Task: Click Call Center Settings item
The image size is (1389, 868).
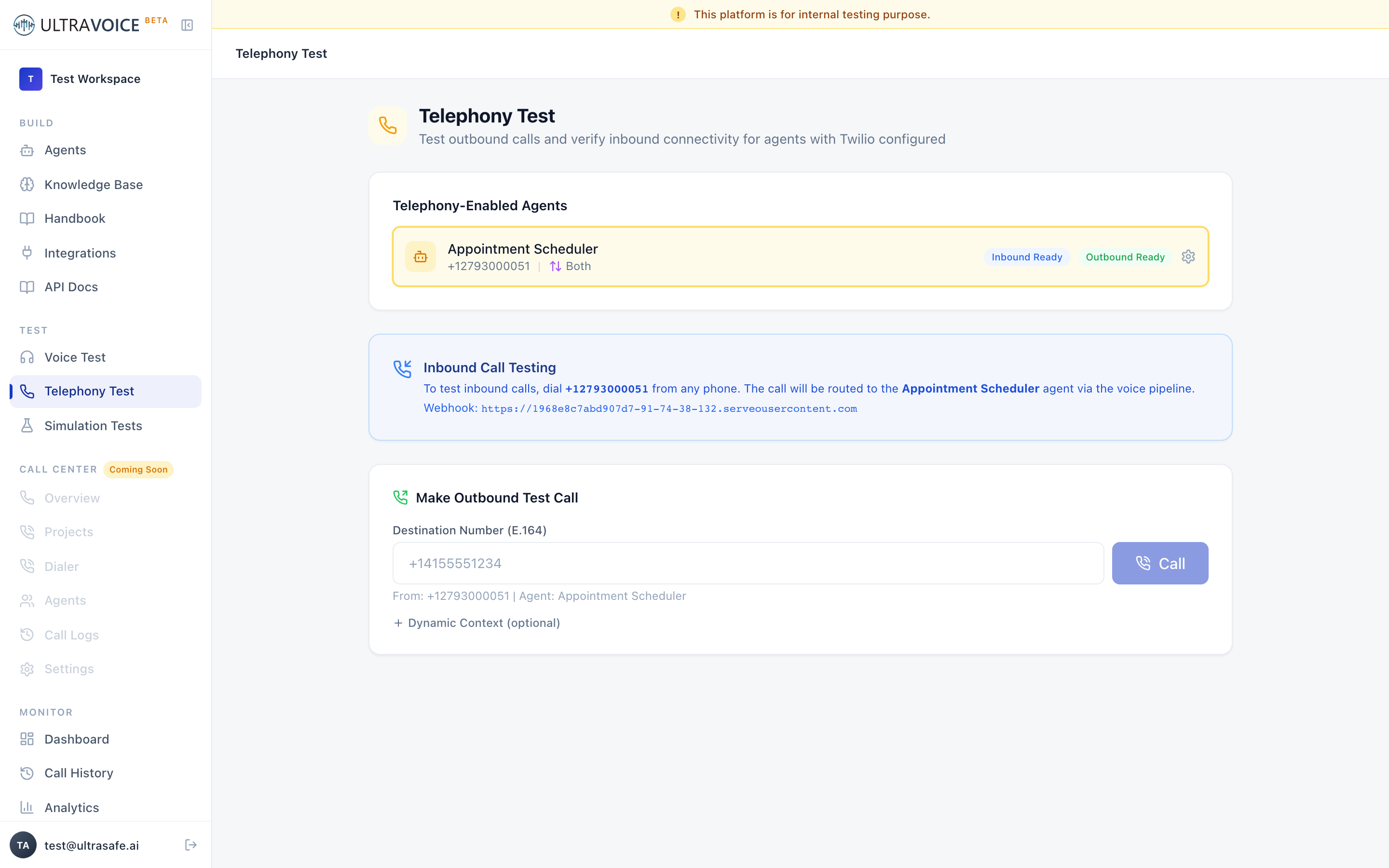Action: (x=106, y=668)
